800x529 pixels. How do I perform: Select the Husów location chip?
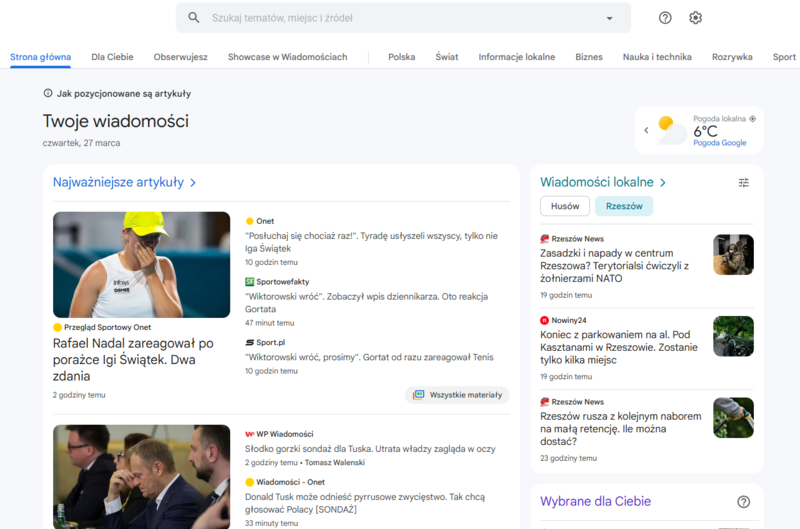coord(565,206)
